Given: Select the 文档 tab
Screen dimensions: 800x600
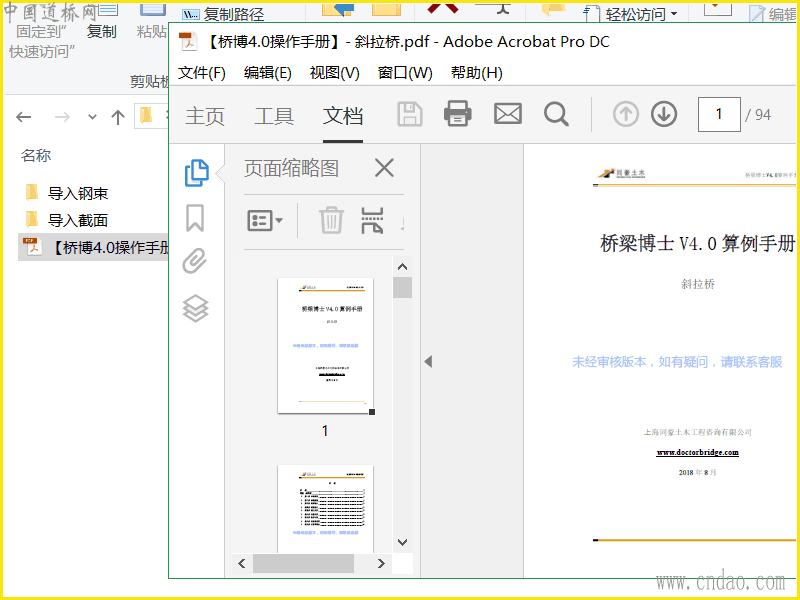Looking at the screenshot, I should pos(343,116).
